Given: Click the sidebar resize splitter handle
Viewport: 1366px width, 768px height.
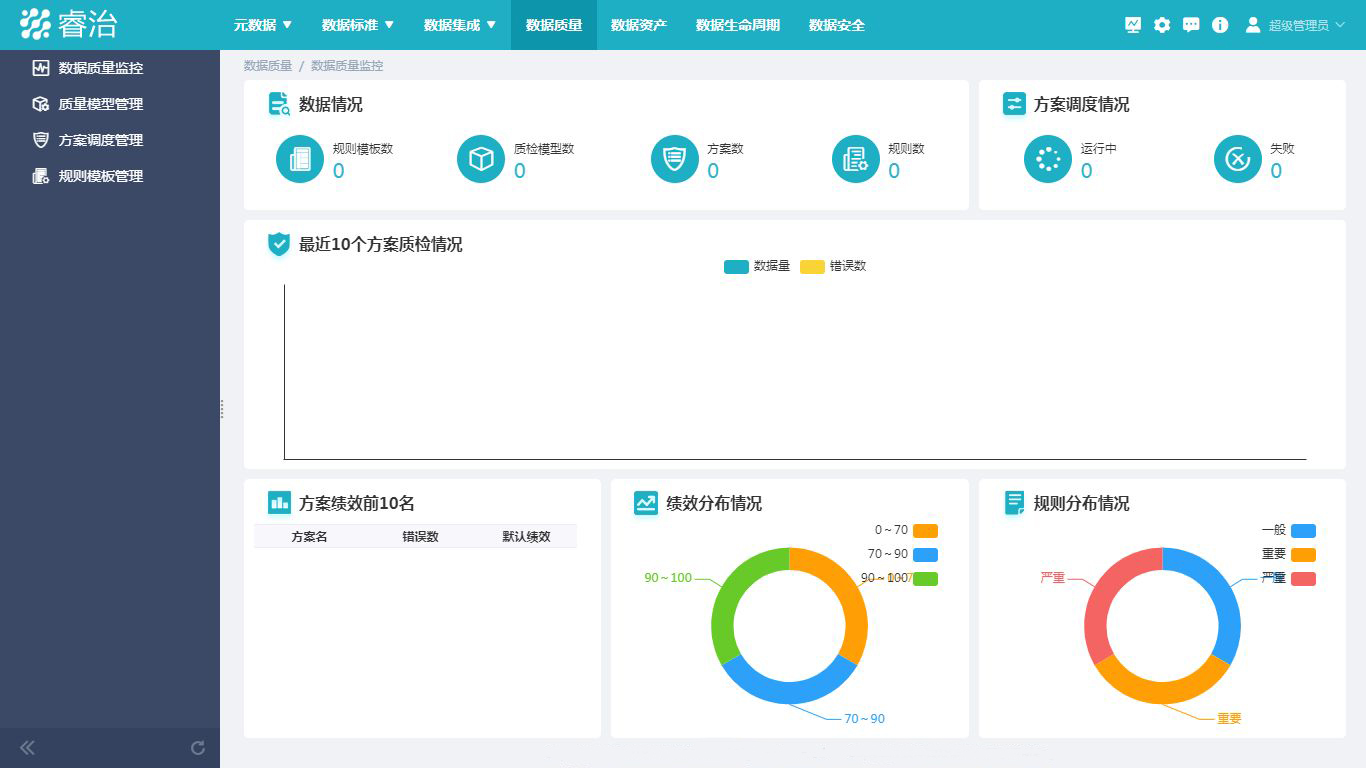Looking at the screenshot, I should click(x=221, y=408).
